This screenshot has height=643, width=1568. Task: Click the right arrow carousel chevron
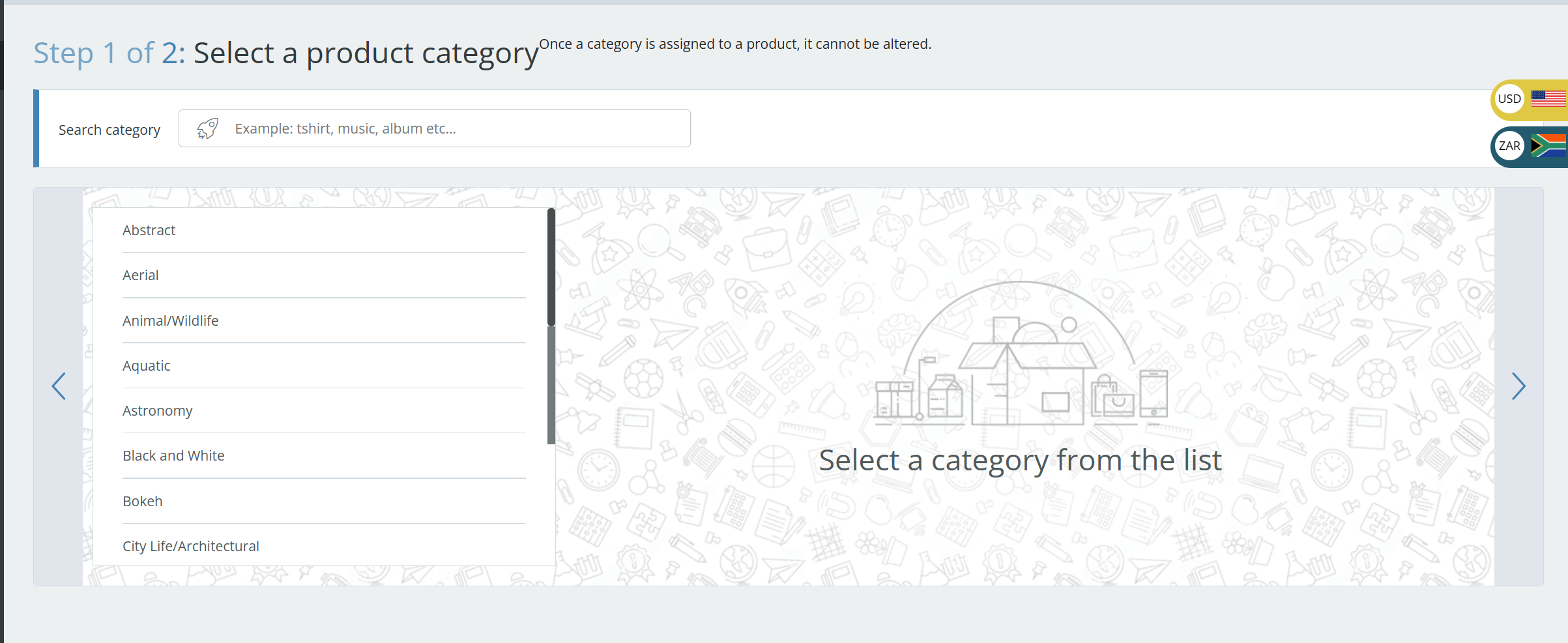tap(1518, 386)
